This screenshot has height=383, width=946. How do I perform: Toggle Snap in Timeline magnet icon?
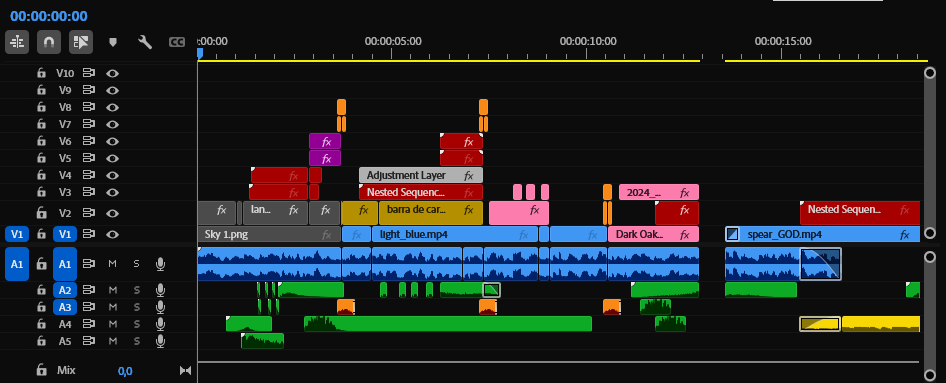pos(49,42)
